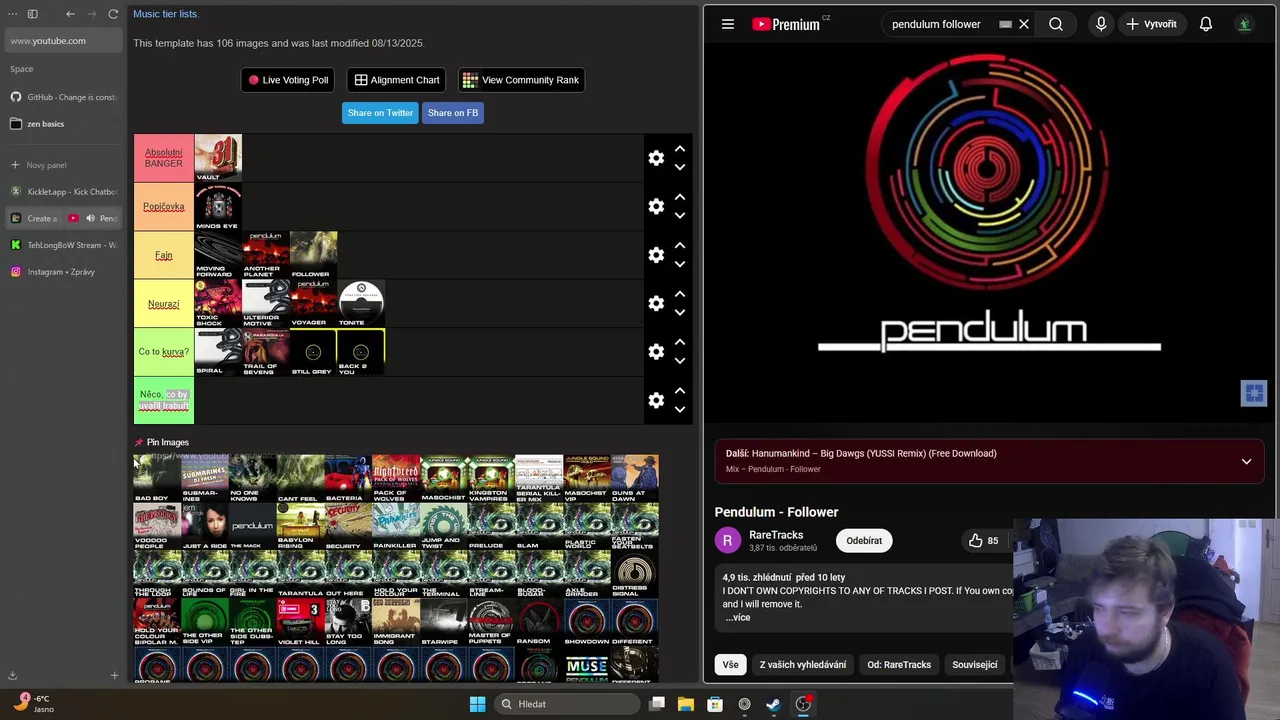Select the 'Z vašich vyhledávání' filter chip
This screenshot has width=1280, height=720.
(803, 665)
